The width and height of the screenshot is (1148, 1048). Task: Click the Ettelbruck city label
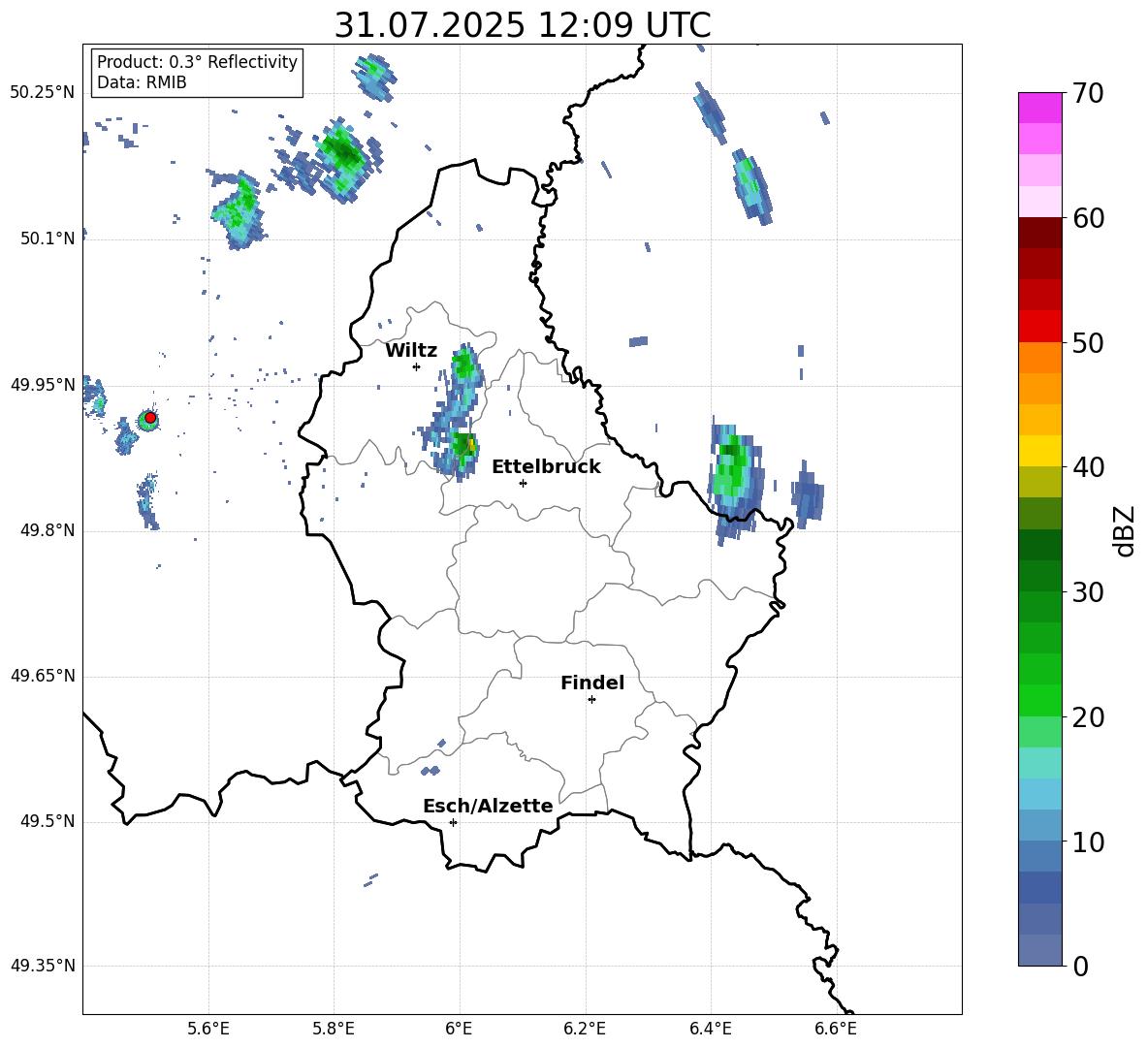(x=546, y=467)
